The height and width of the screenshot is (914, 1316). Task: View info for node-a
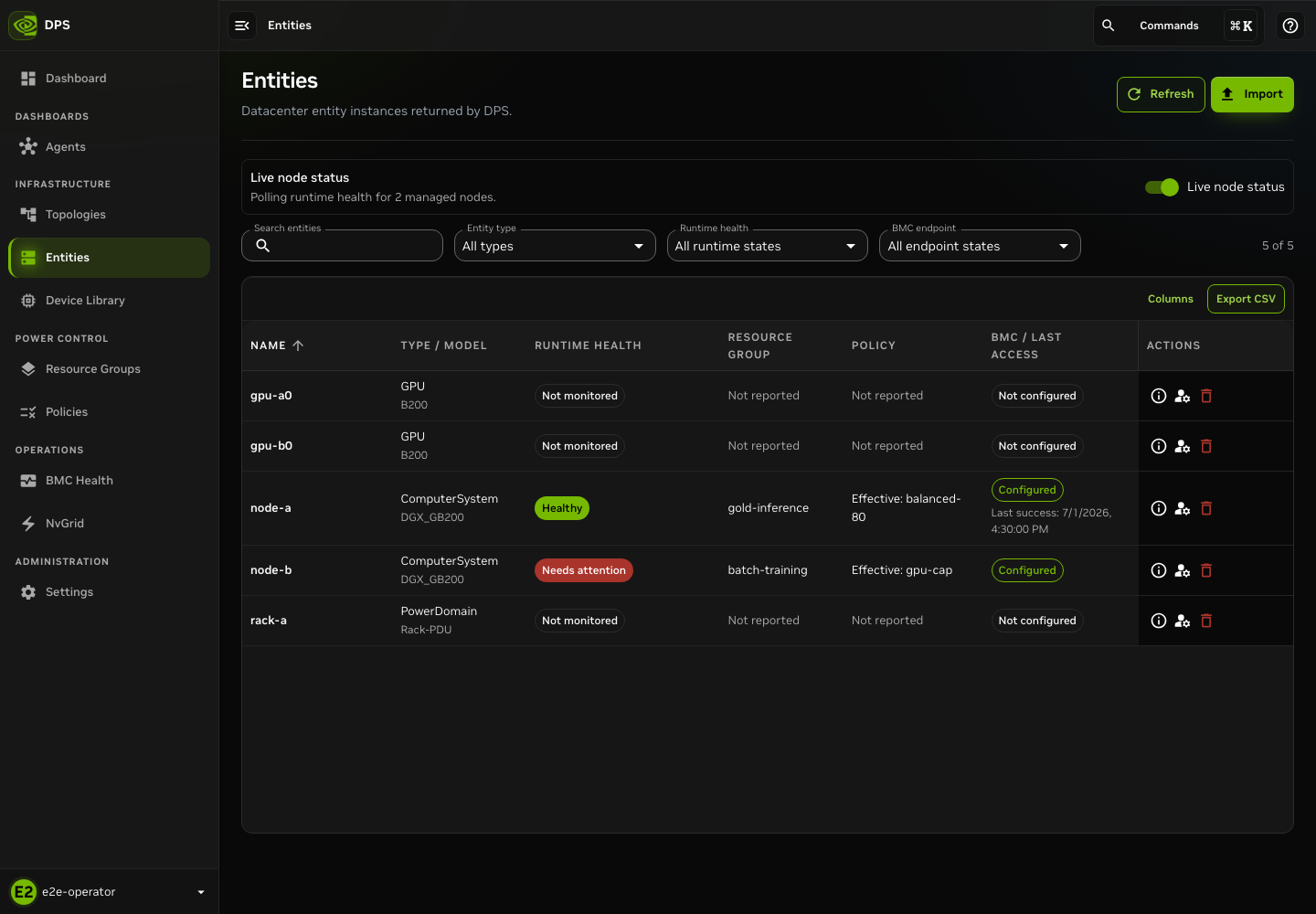coord(1159,508)
